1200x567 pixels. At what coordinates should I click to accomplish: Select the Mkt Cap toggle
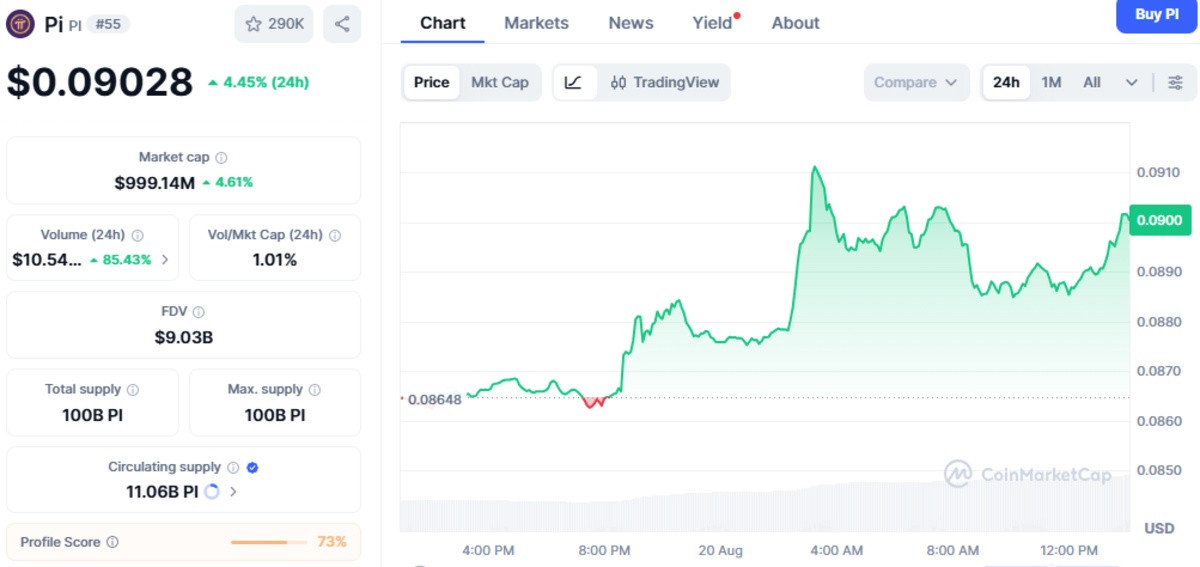pos(500,83)
